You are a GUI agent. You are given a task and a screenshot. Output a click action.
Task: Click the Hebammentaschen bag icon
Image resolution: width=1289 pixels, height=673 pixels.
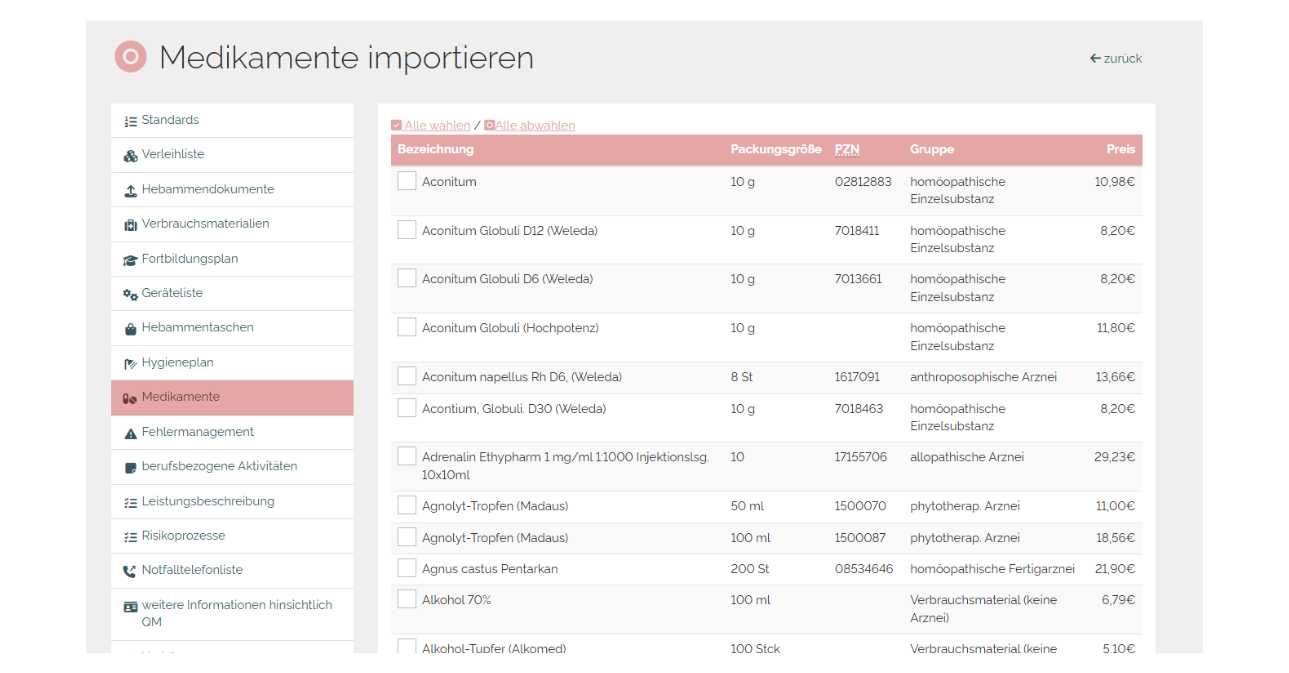click(x=130, y=328)
